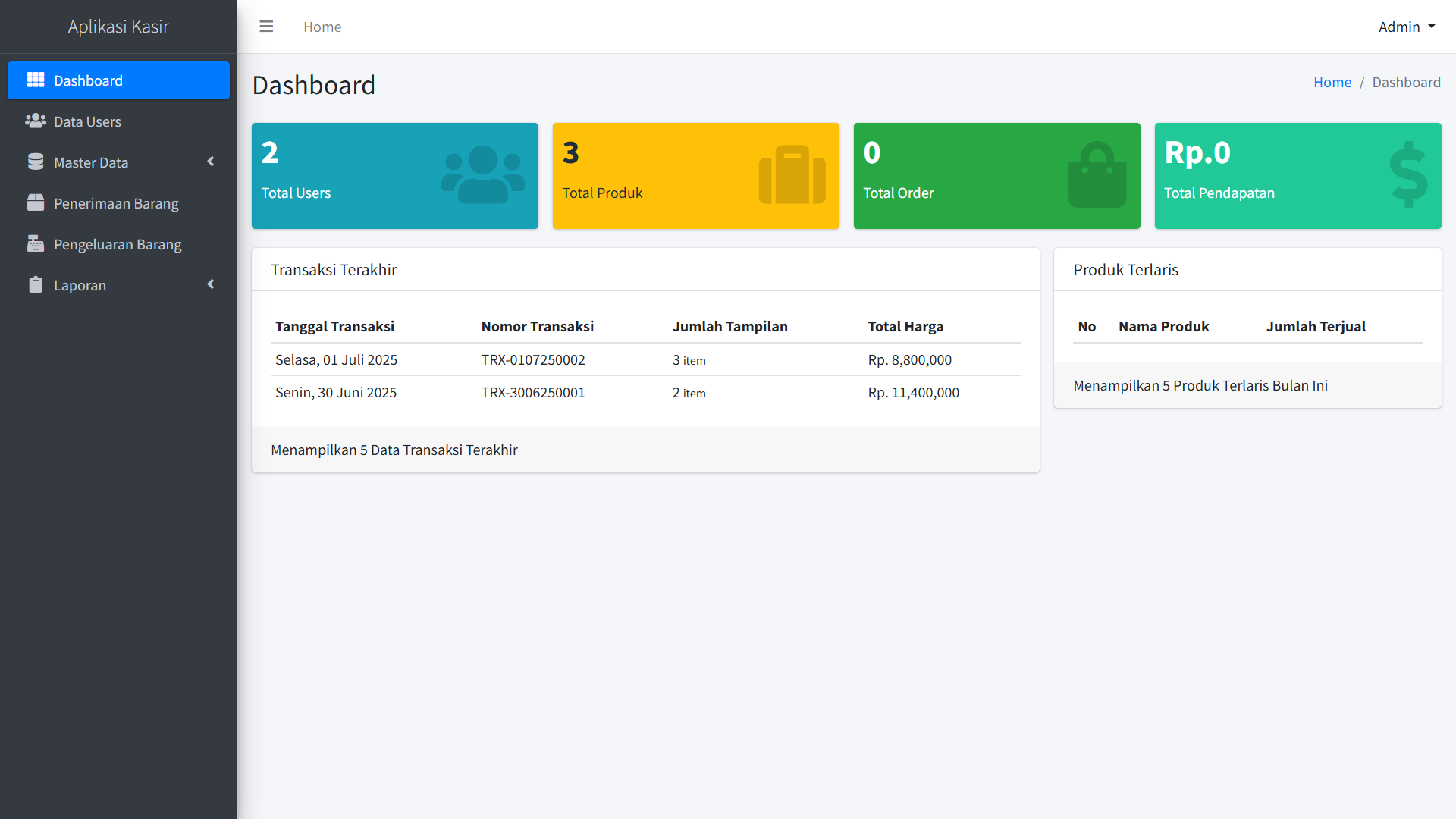The width and height of the screenshot is (1456, 819).
Task: Click Aplikasi Kasir brand title
Action: 118,27
